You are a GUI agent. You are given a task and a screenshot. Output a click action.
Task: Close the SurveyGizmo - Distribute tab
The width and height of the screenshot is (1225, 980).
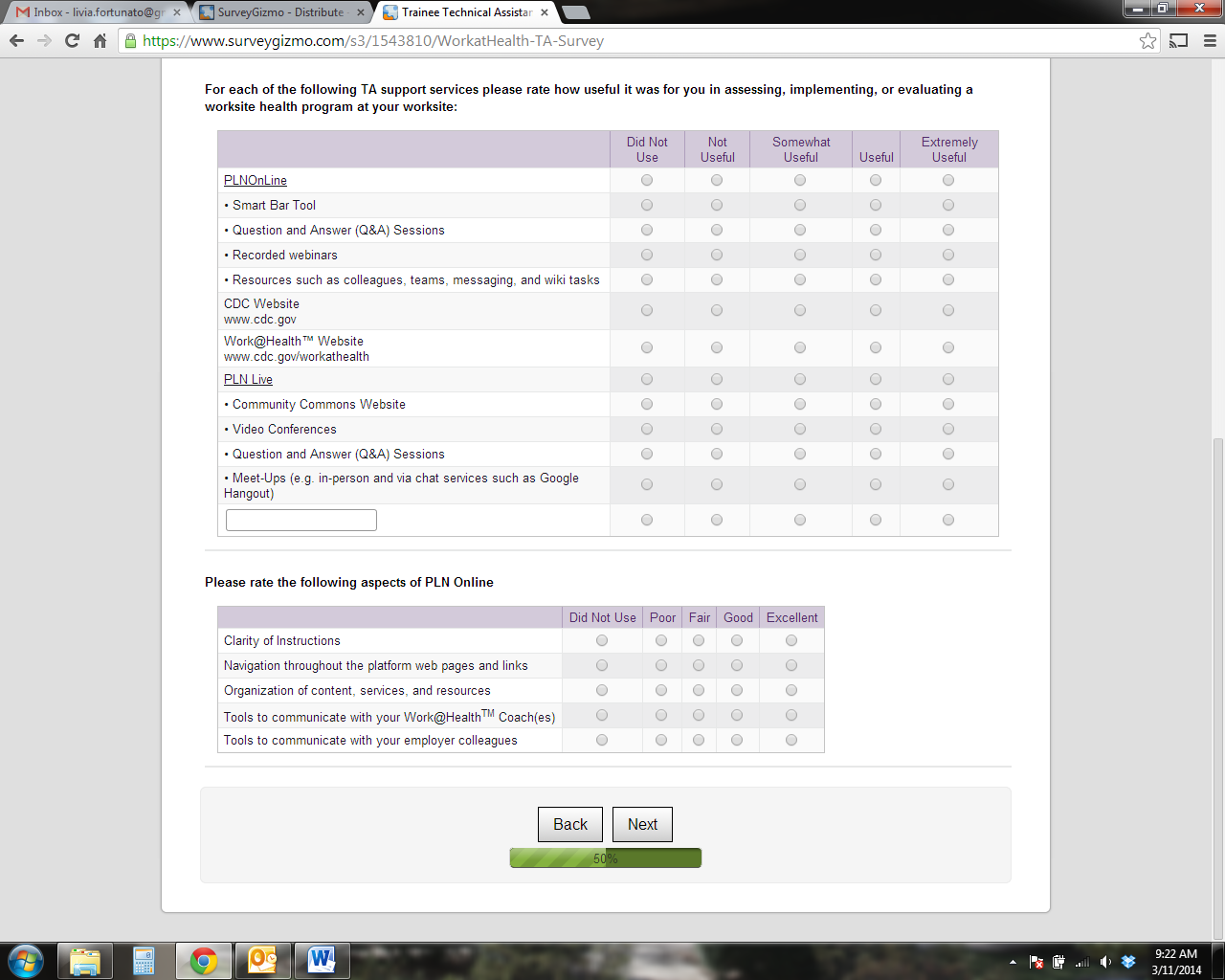click(361, 12)
